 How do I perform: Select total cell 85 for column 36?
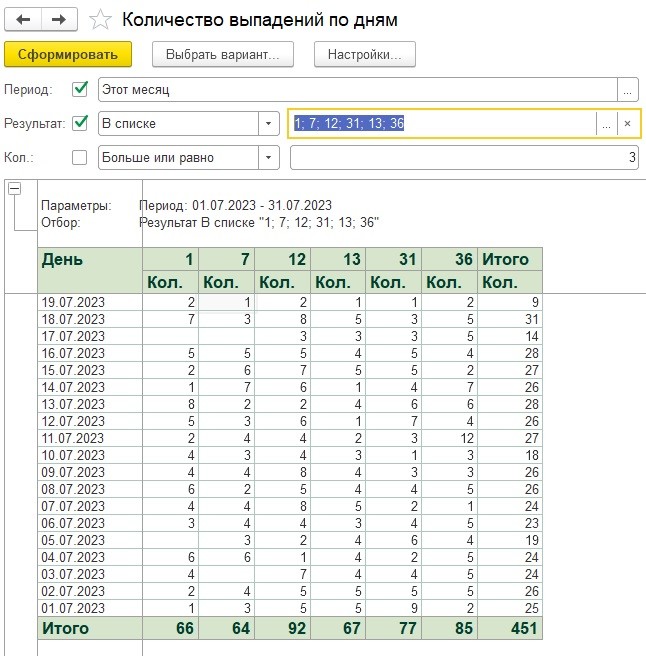pyautogui.click(x=449, y=628)
